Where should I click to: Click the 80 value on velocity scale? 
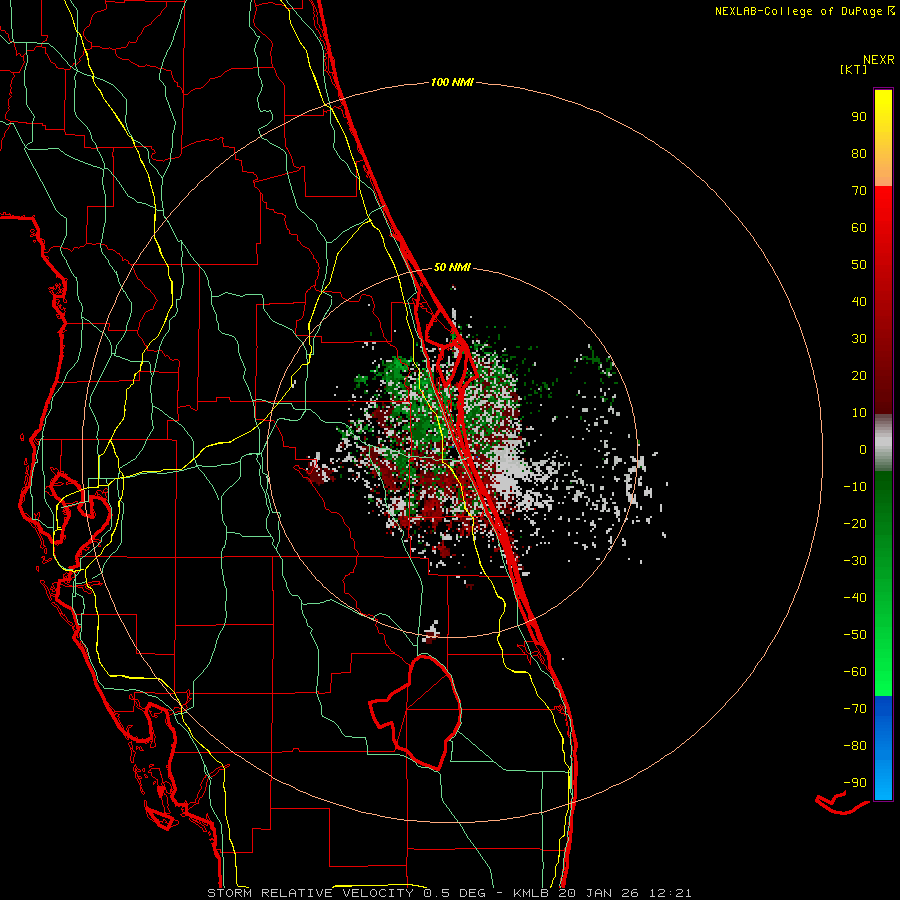(859, 153)
